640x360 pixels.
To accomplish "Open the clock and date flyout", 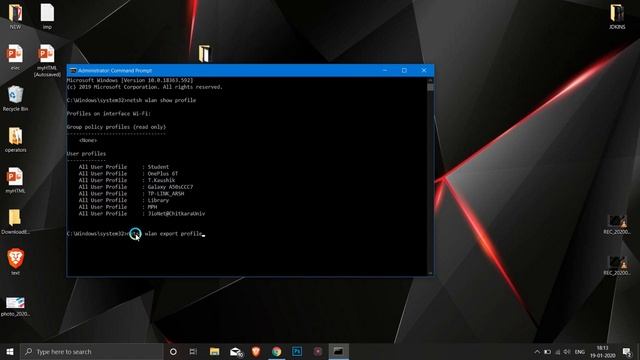I will click(602, 352).
